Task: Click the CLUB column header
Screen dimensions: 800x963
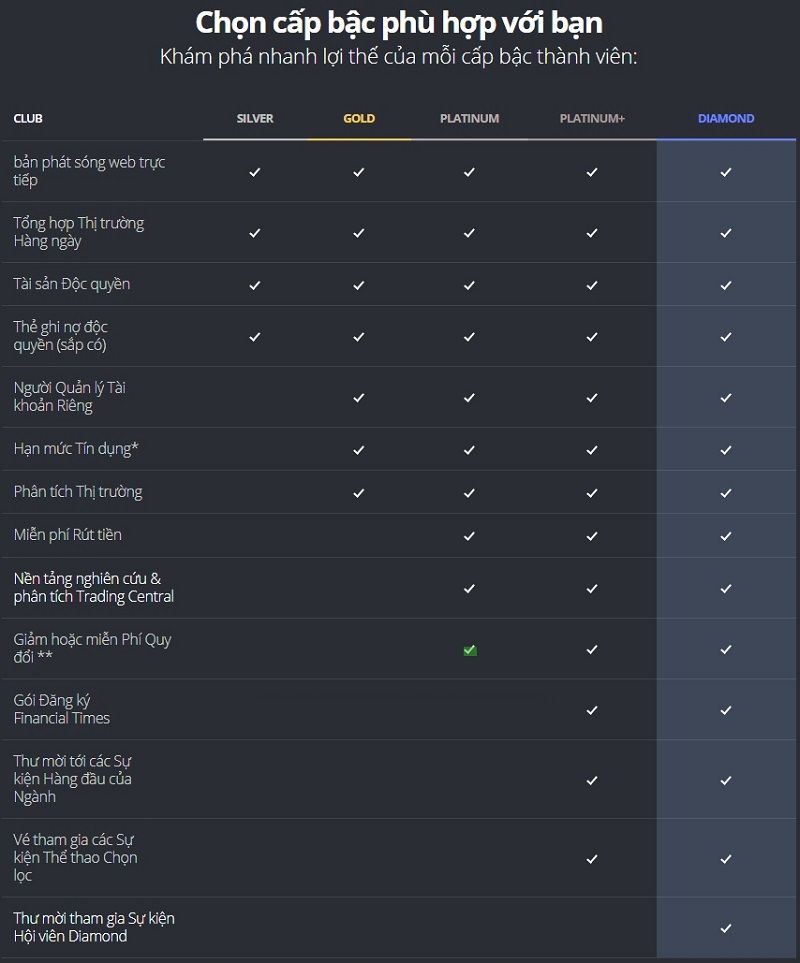Action: coord(28,119)
